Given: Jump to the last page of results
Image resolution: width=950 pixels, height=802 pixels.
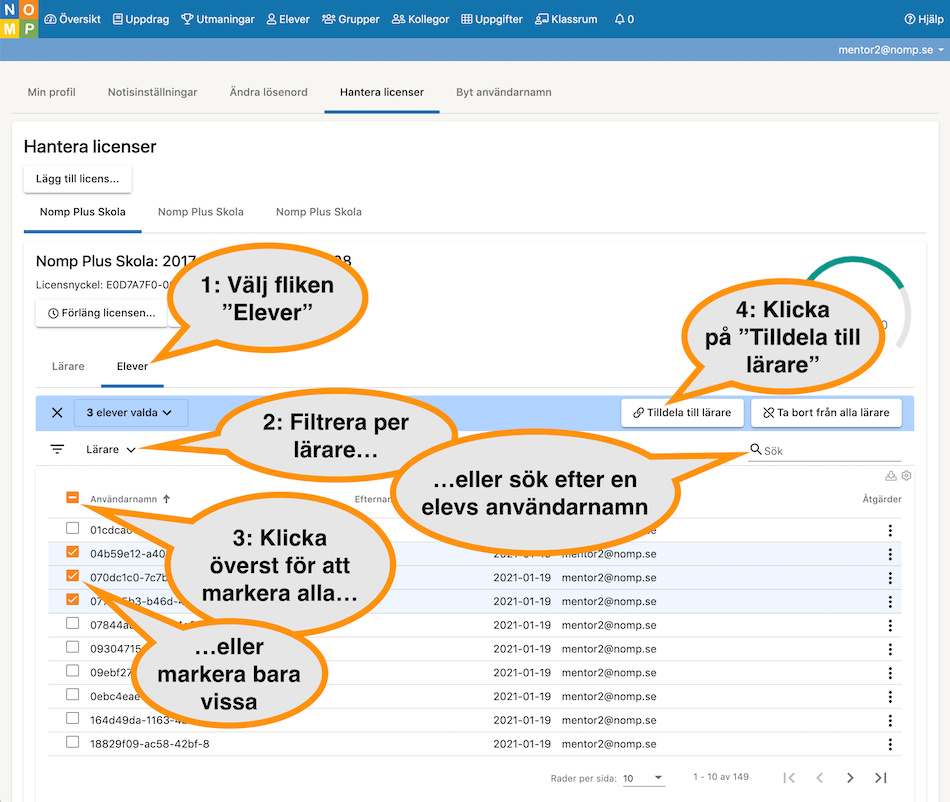Looking at the screenshot, I should click(x=881, y=778).
